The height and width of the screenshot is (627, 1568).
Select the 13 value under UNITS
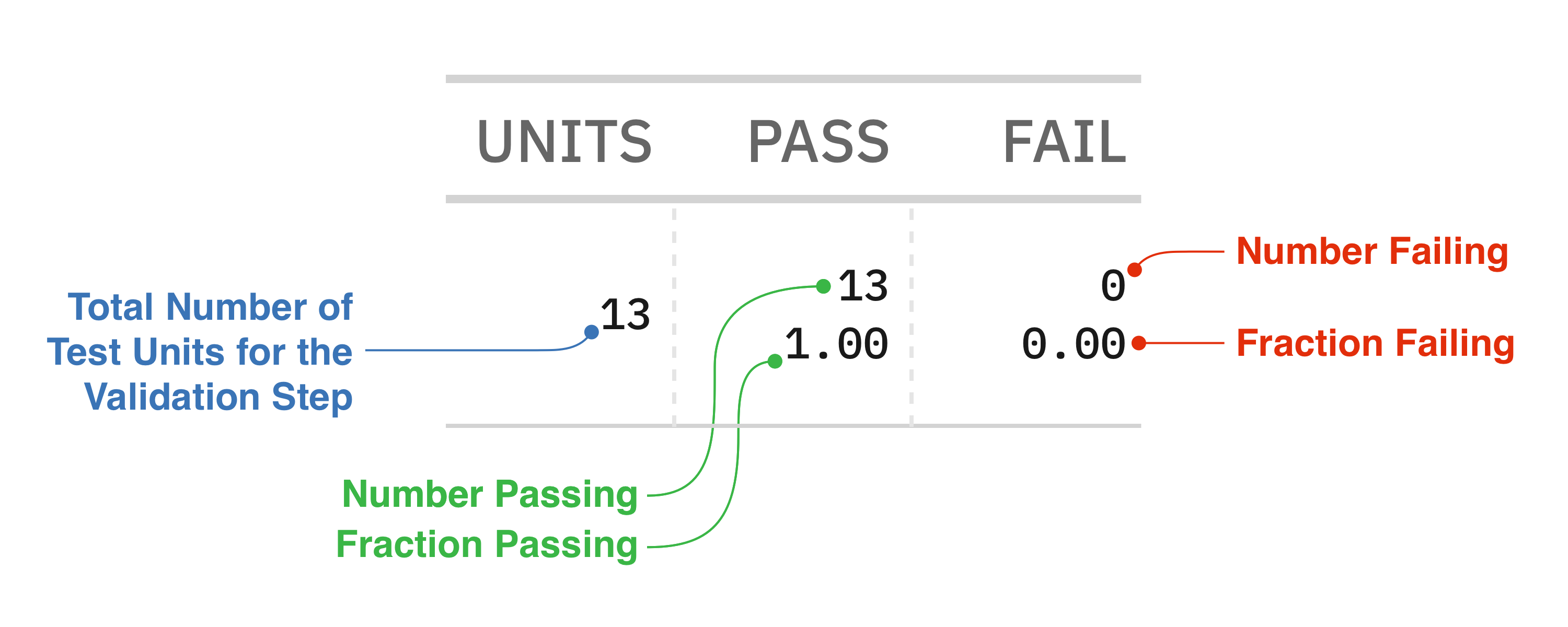tap(625, 315)
